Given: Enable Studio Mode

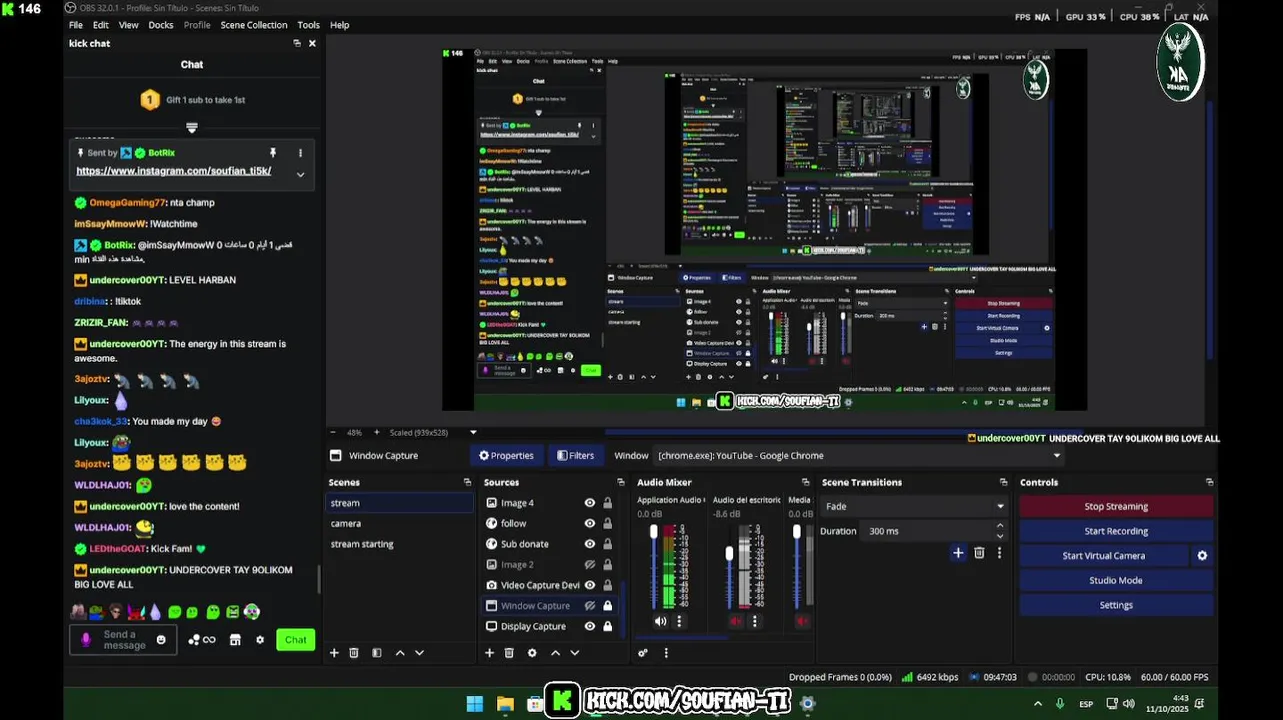Looking at the screenshot, I should 1116,580.
